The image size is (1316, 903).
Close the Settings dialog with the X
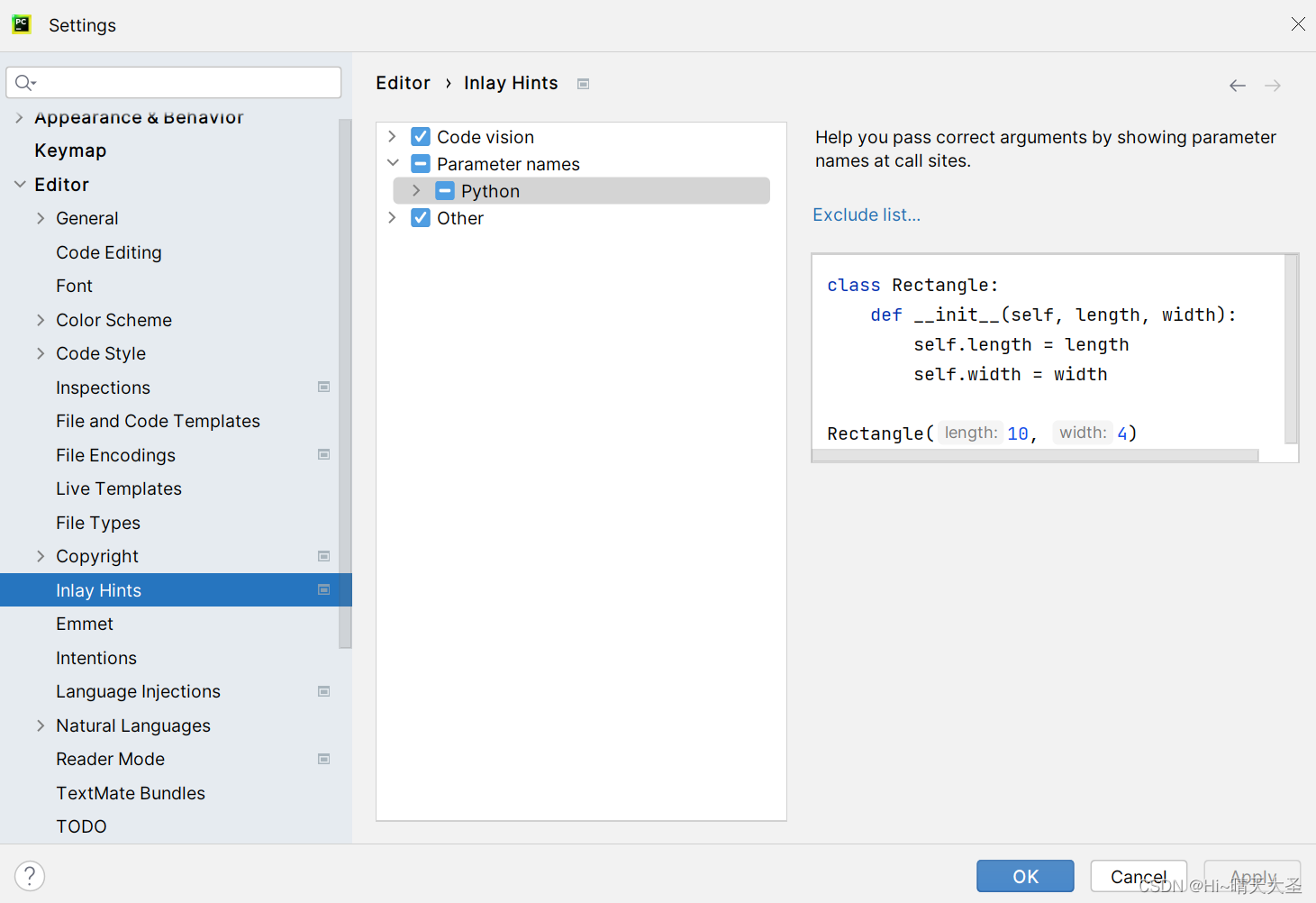[x=1298, y=24]
